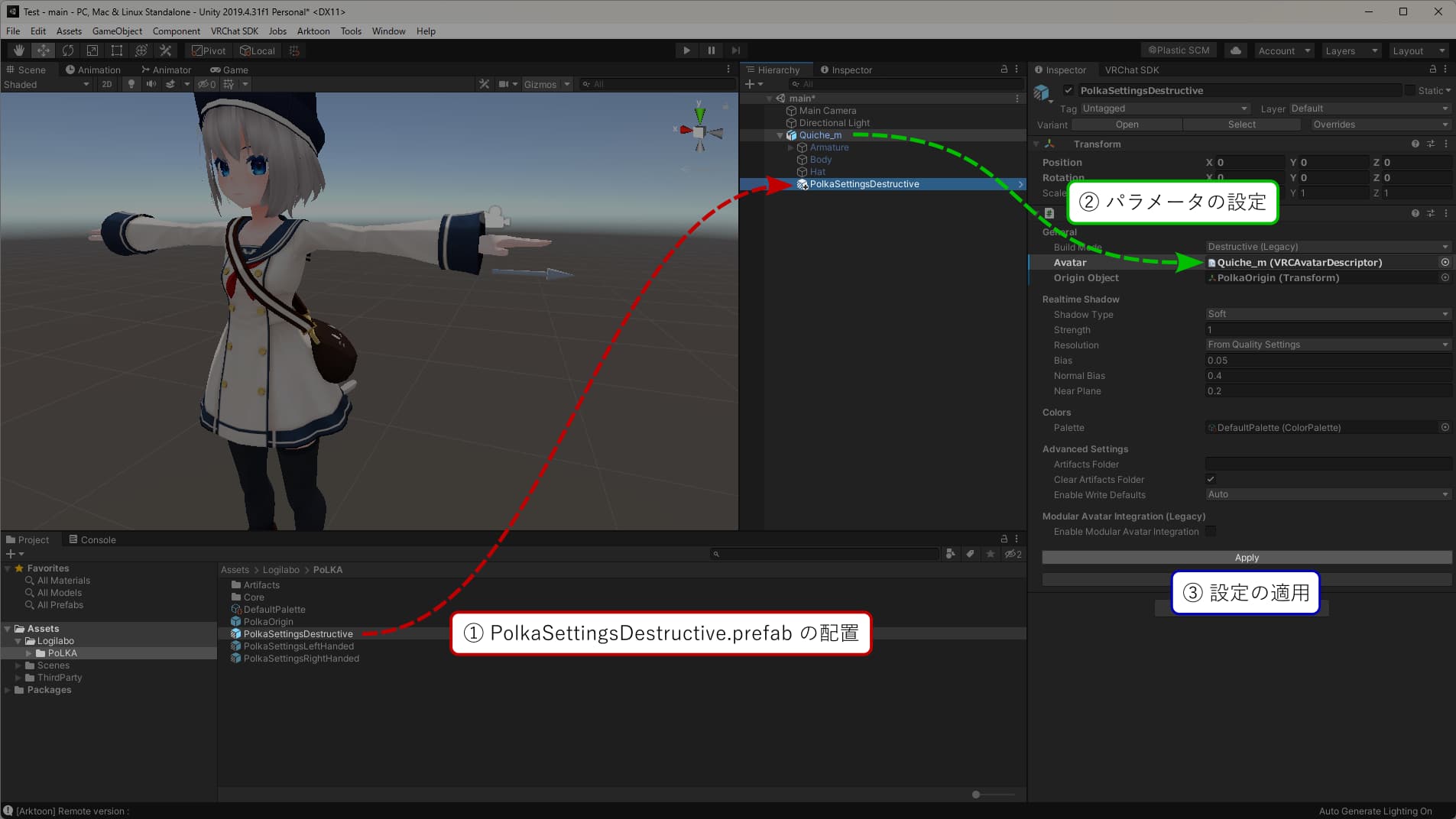1456x819 pixels.
Task: Open the VRChat SDK menu
Action: coord(234,31)
